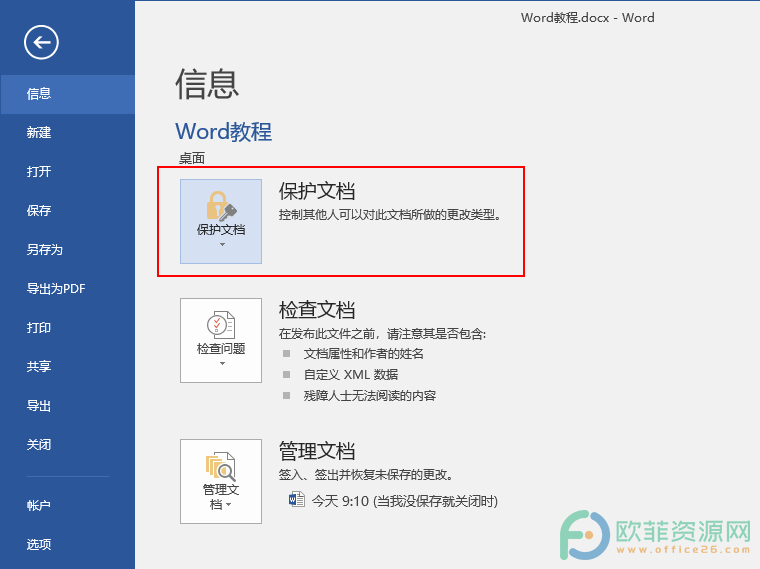Click the Protect Document lock and key icon

[221, 206]
